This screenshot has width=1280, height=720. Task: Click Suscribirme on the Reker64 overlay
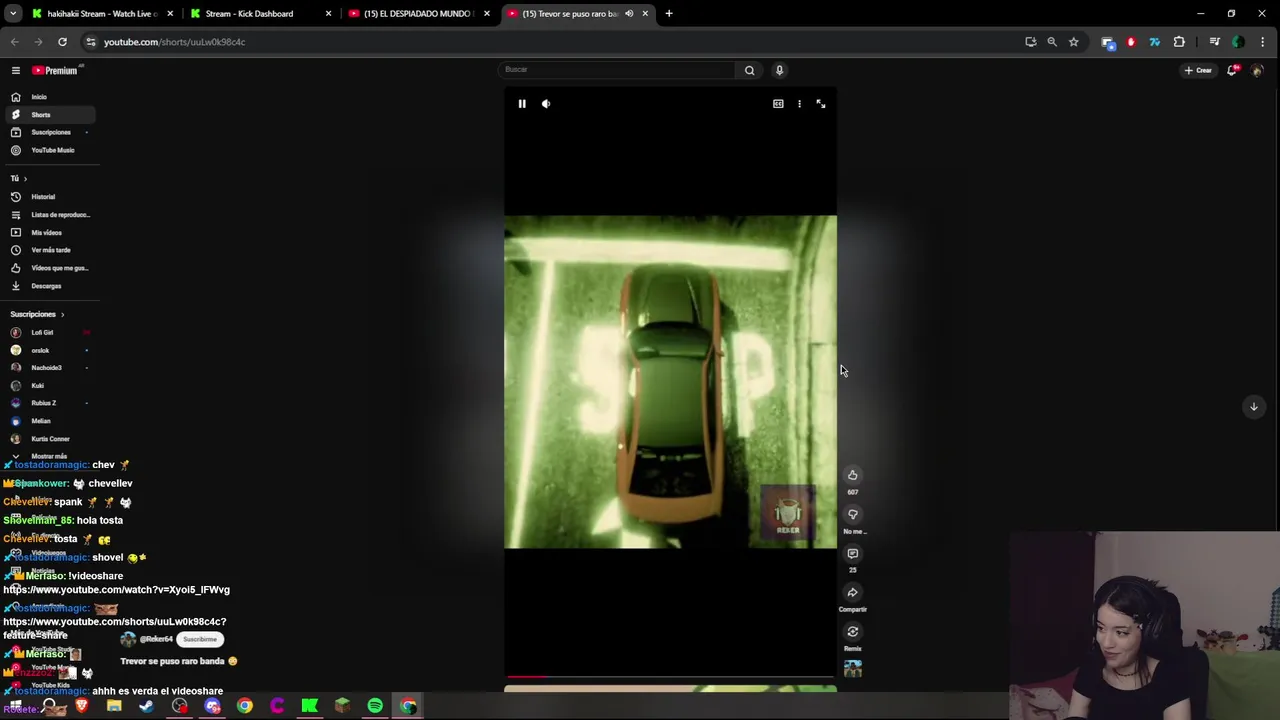200,639
